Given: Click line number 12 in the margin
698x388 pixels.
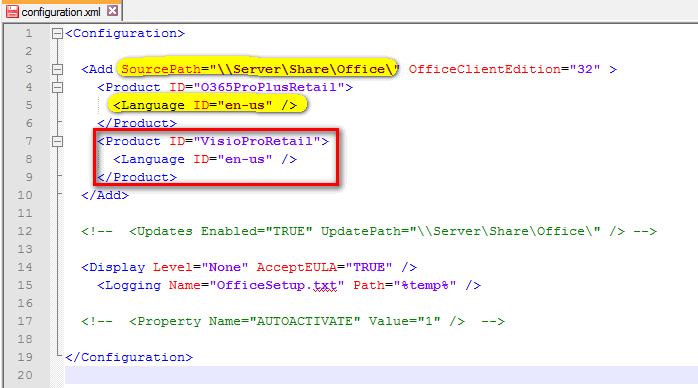Looking at the screenshot, I should [25, 231].
